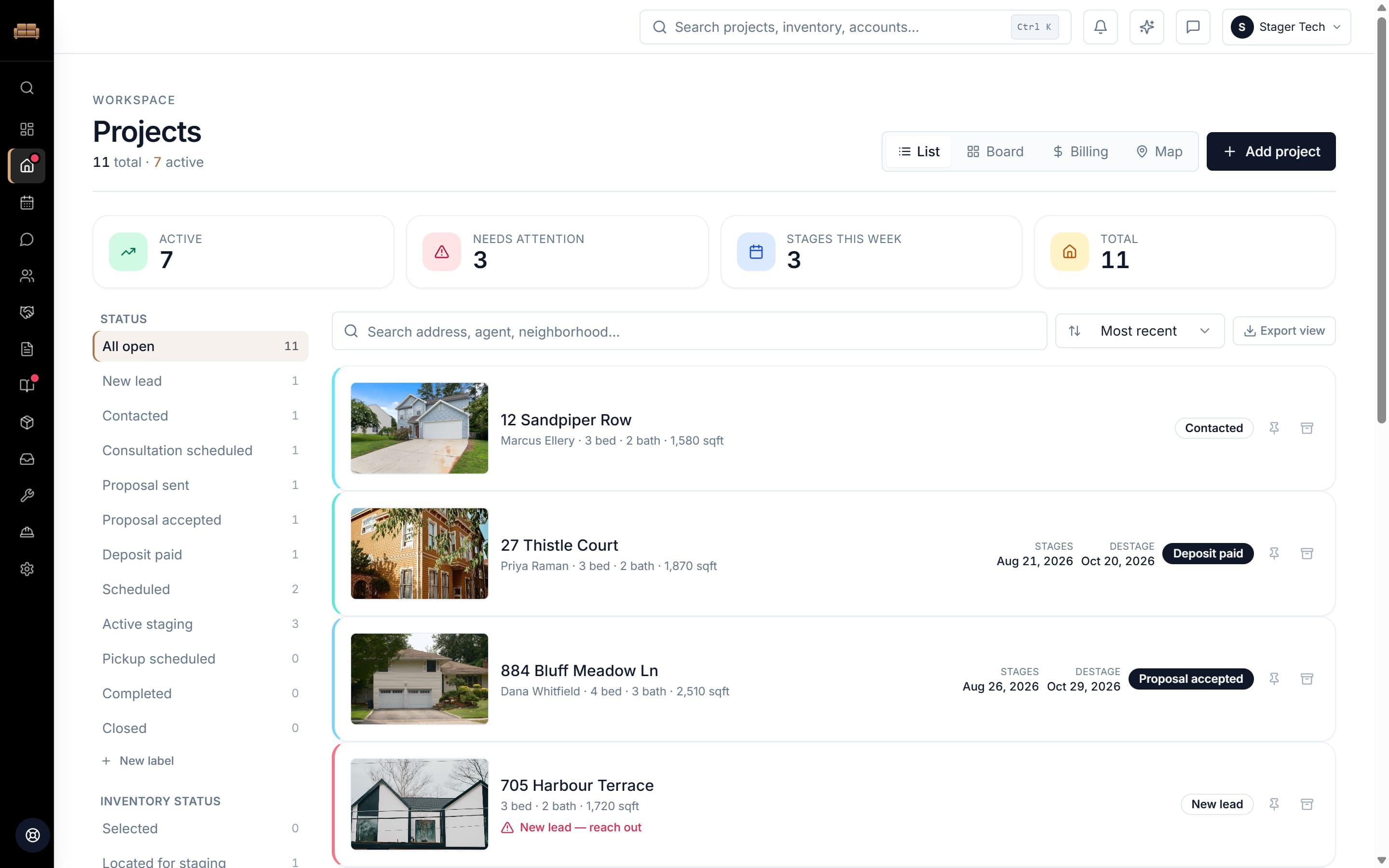
Task: Open the wrench tools icon in sidebar
Action: point(27,495)
